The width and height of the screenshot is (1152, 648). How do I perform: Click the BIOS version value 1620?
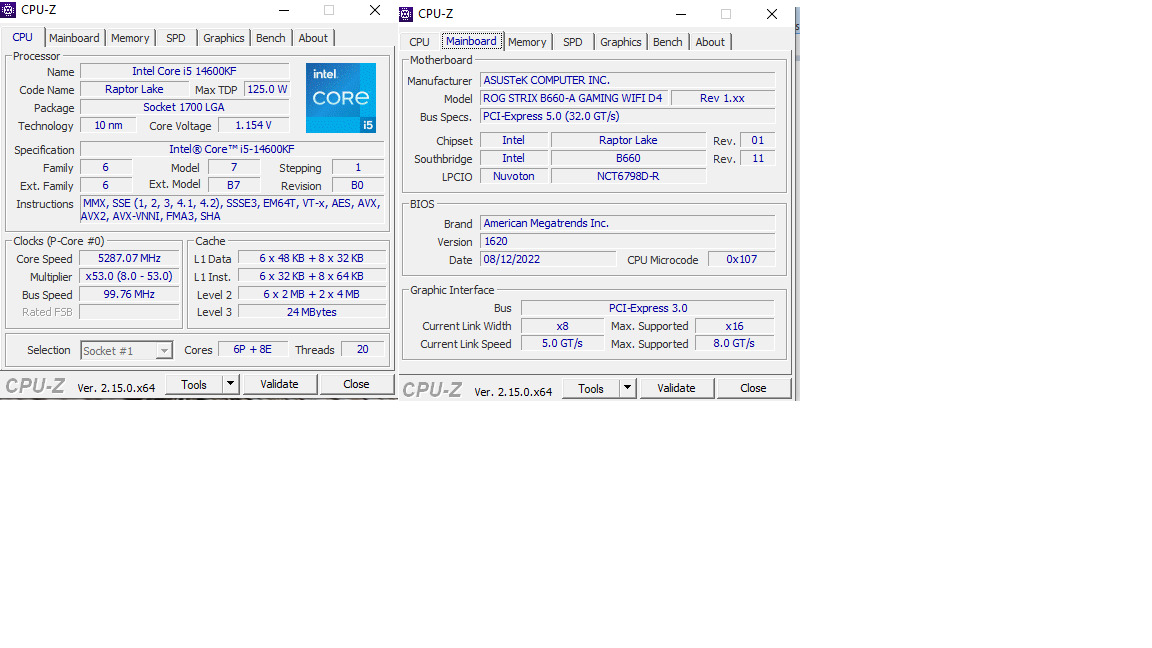[627, 241]
